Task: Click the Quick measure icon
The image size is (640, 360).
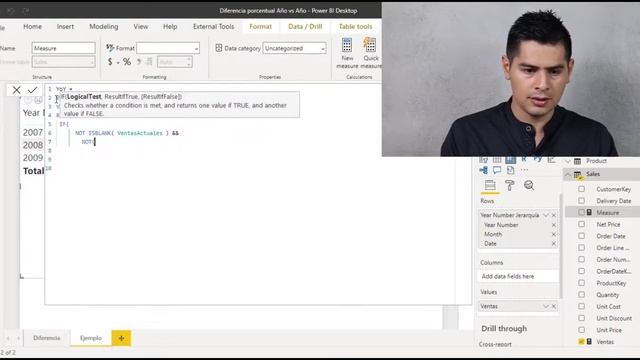Action: (370, 45)
